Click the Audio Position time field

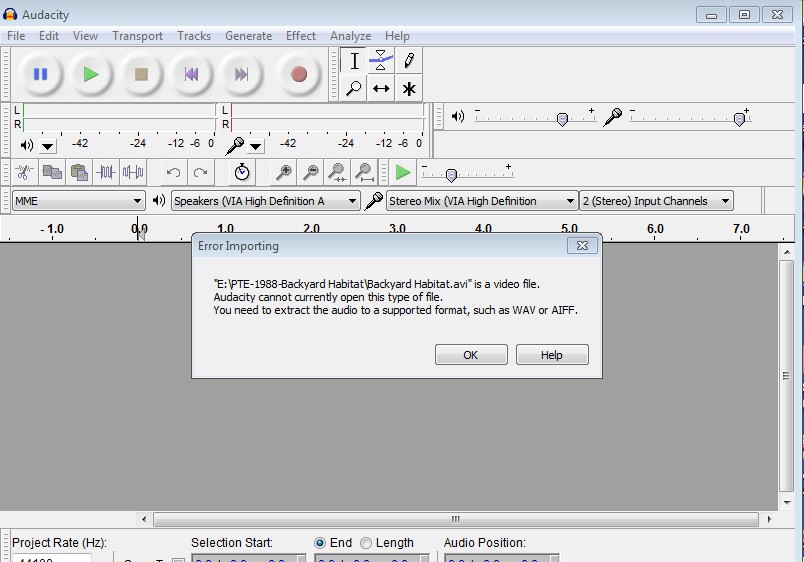point(501,558)
